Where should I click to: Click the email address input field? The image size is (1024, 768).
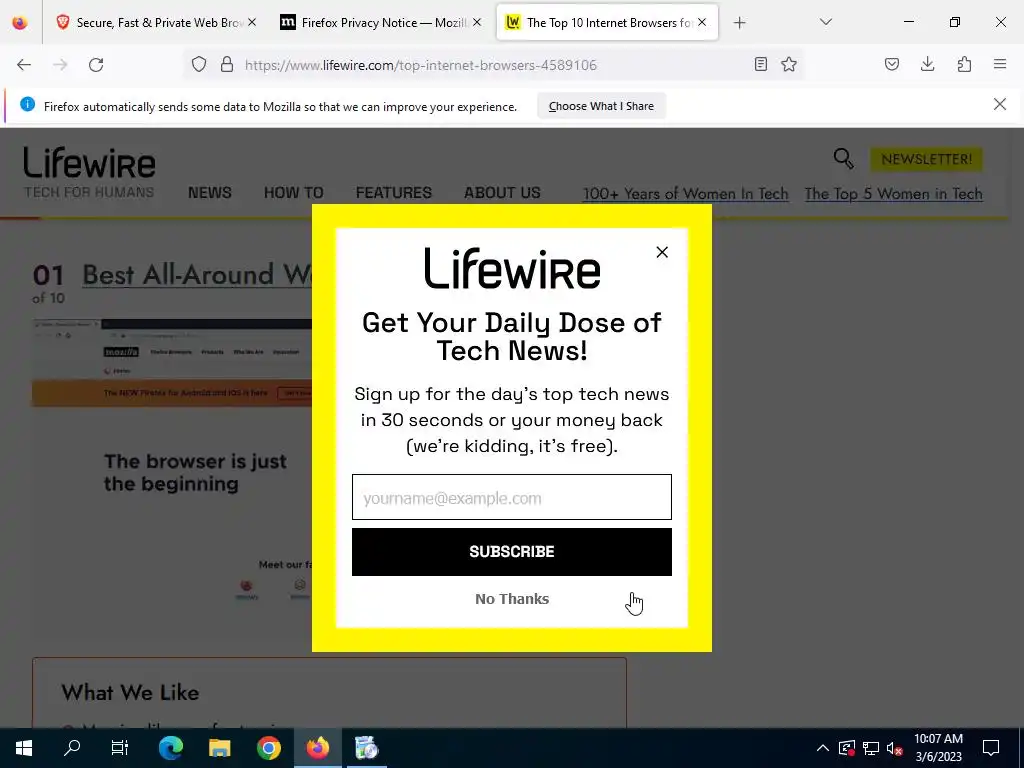pos(511,498)
